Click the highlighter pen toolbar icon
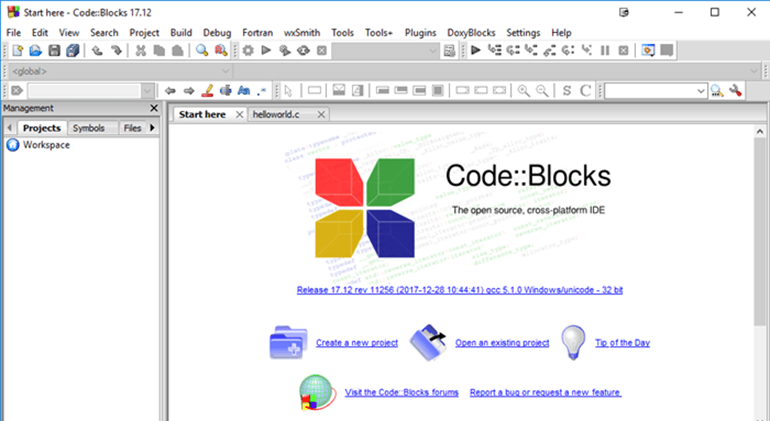This screenshot has width=770, height=421. coord(206,91)
